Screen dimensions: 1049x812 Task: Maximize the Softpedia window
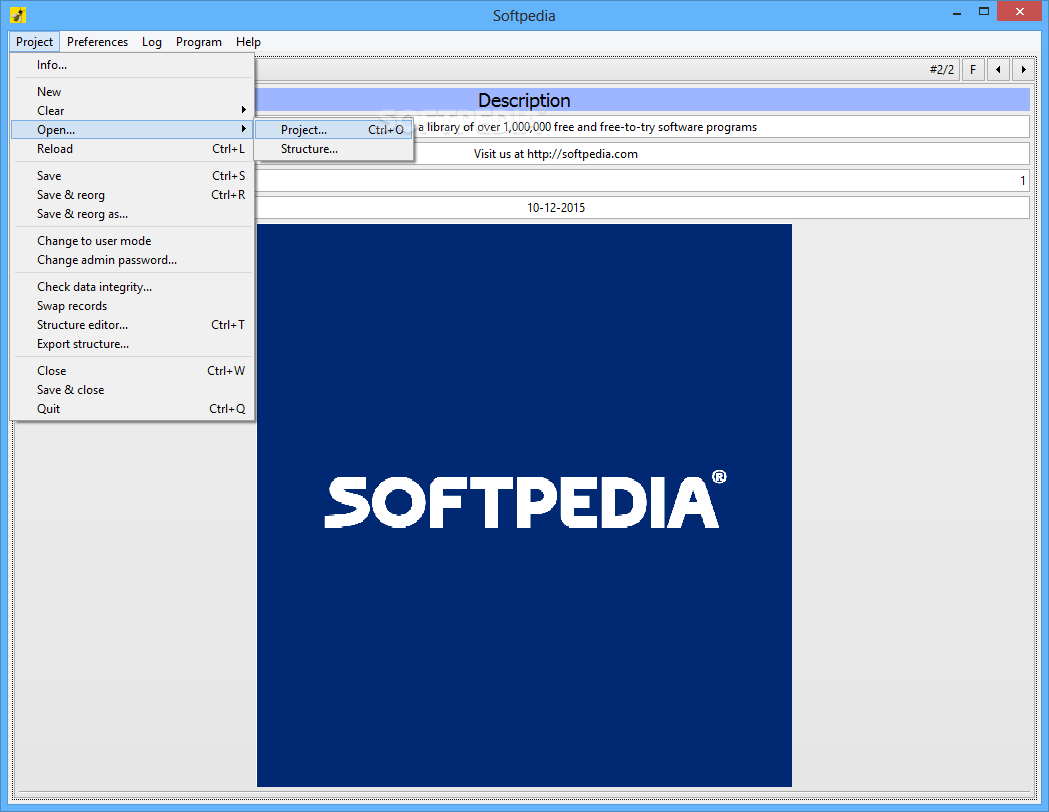pyautogui.click(x=983, y=12)
